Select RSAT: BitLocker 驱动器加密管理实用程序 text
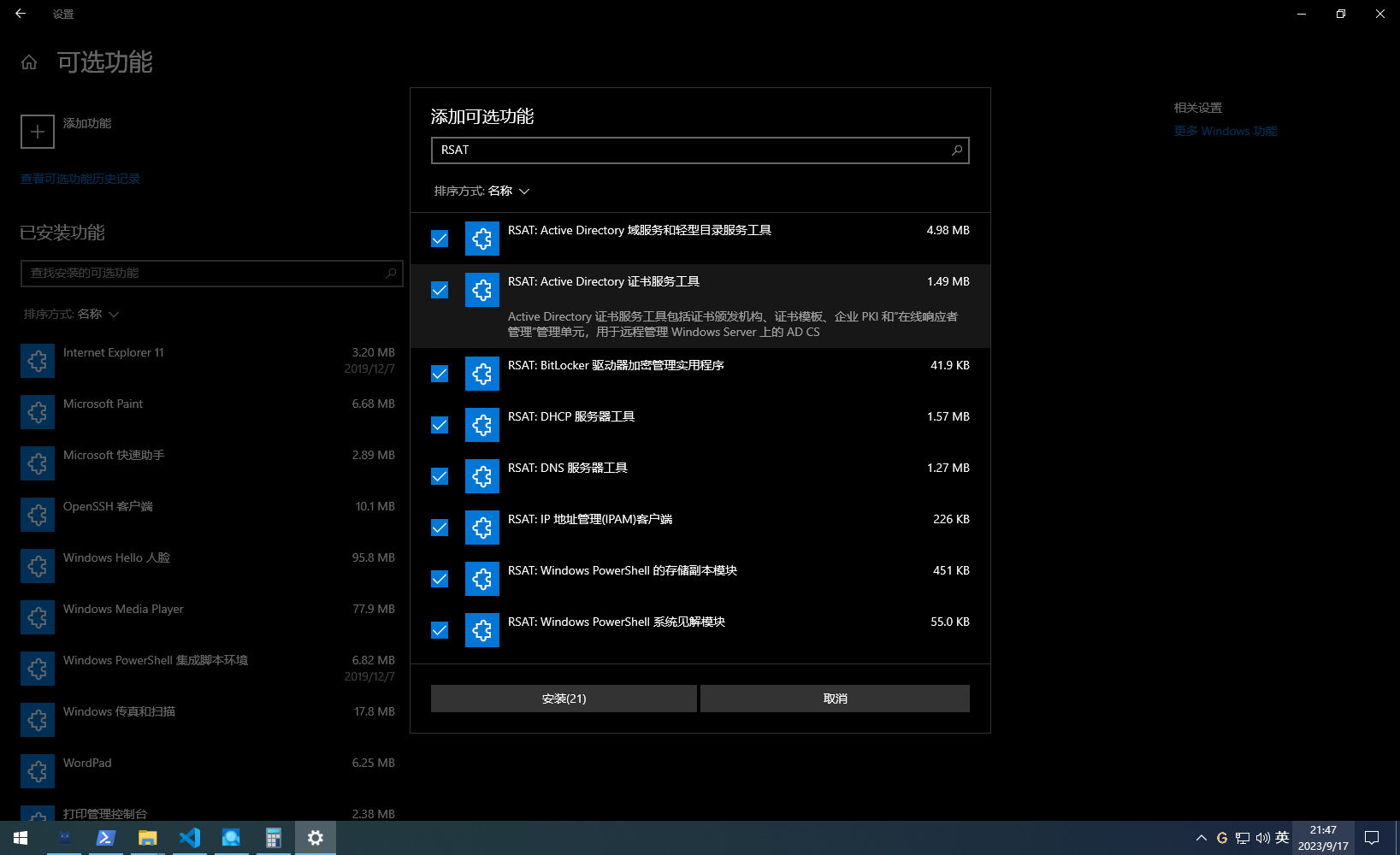 [616, 365]
